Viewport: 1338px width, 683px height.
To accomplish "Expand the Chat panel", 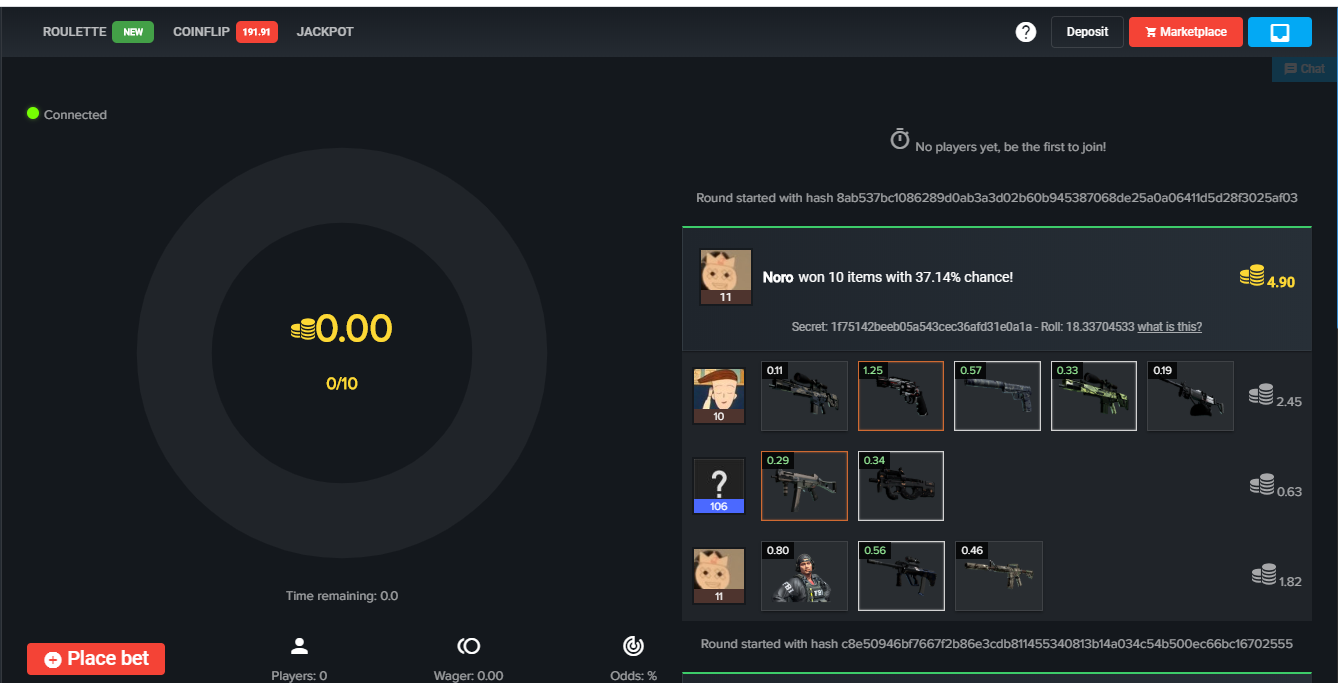I will point(1305,69).
